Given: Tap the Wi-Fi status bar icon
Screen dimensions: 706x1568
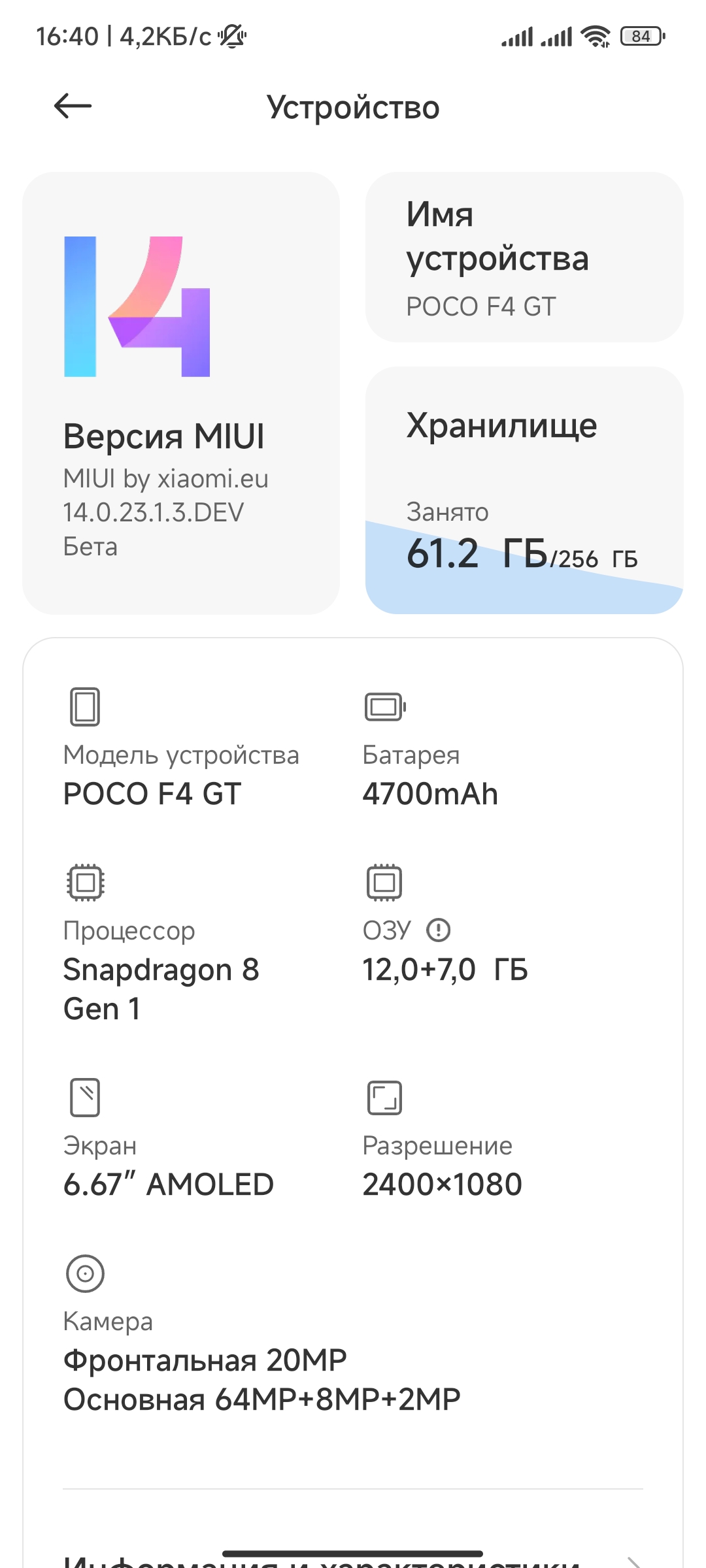Looking at the screenshot, I should [596, 37].
